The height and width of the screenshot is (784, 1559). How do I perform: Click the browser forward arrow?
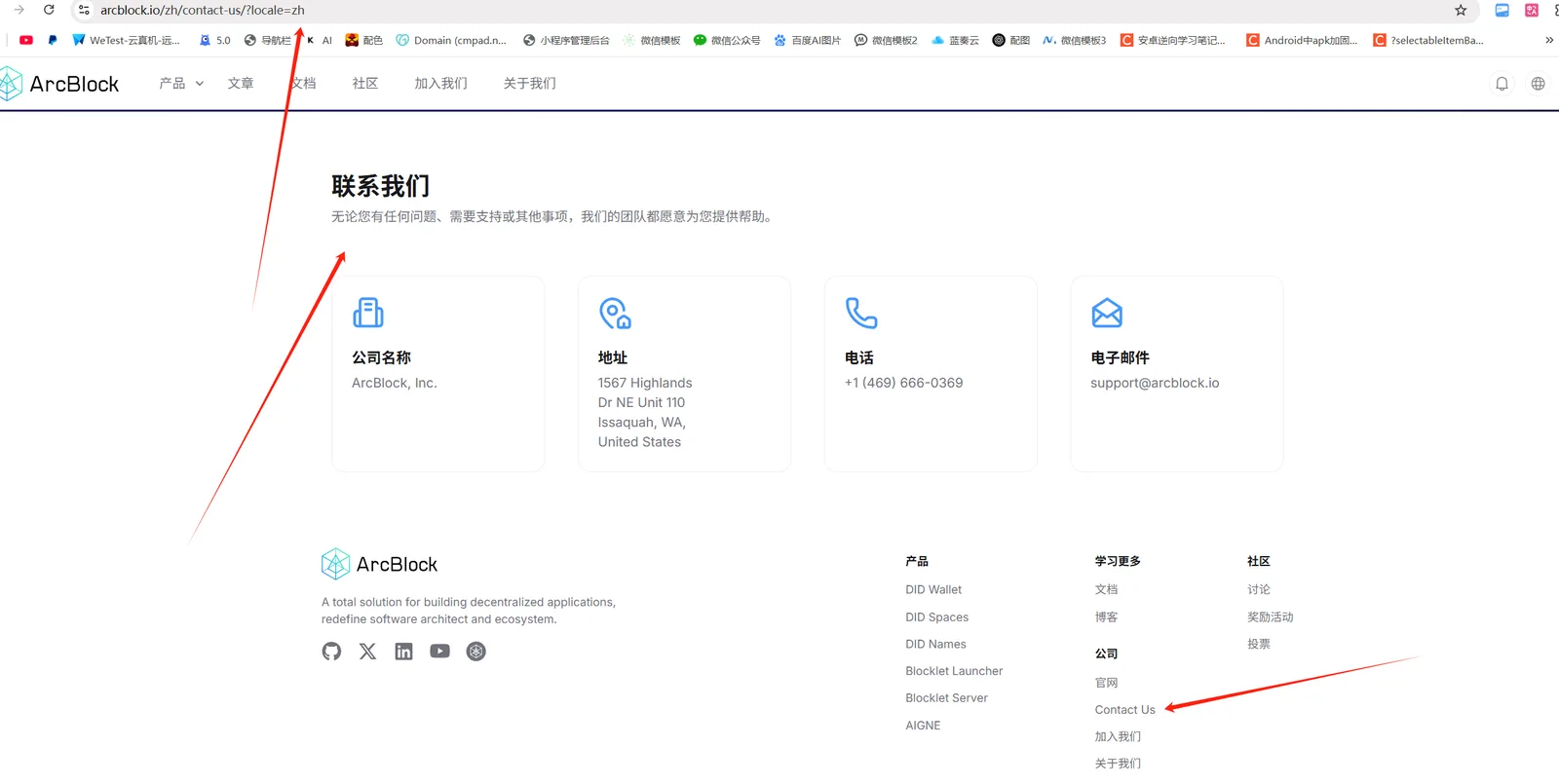(19, 10)
